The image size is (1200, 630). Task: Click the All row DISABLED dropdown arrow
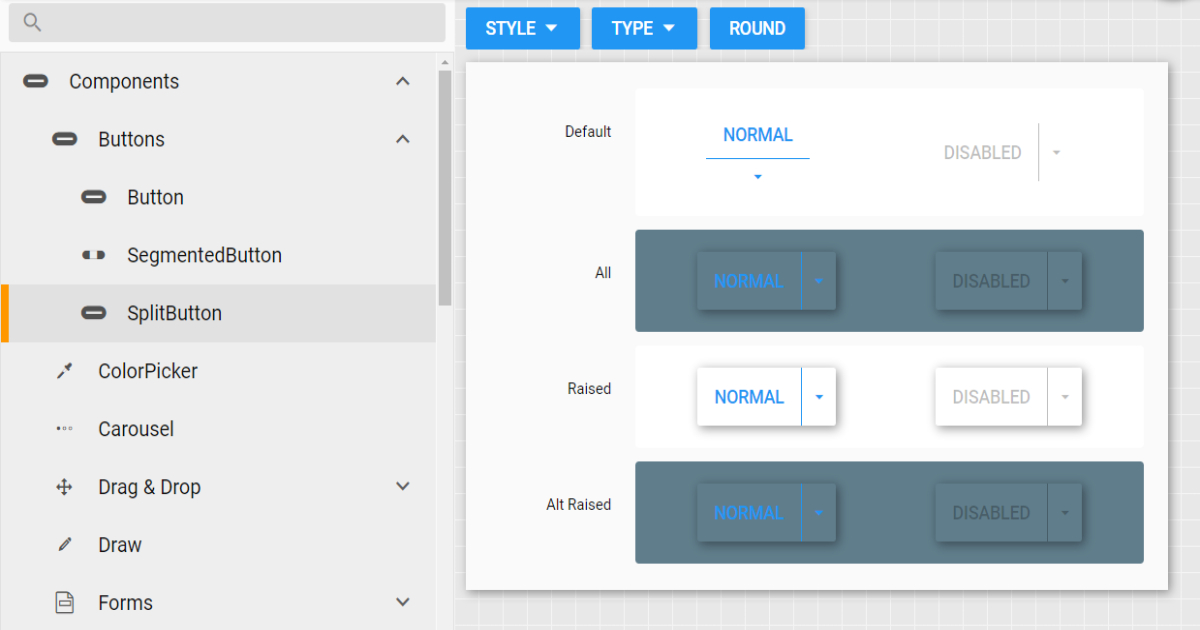click(1065, 281)
